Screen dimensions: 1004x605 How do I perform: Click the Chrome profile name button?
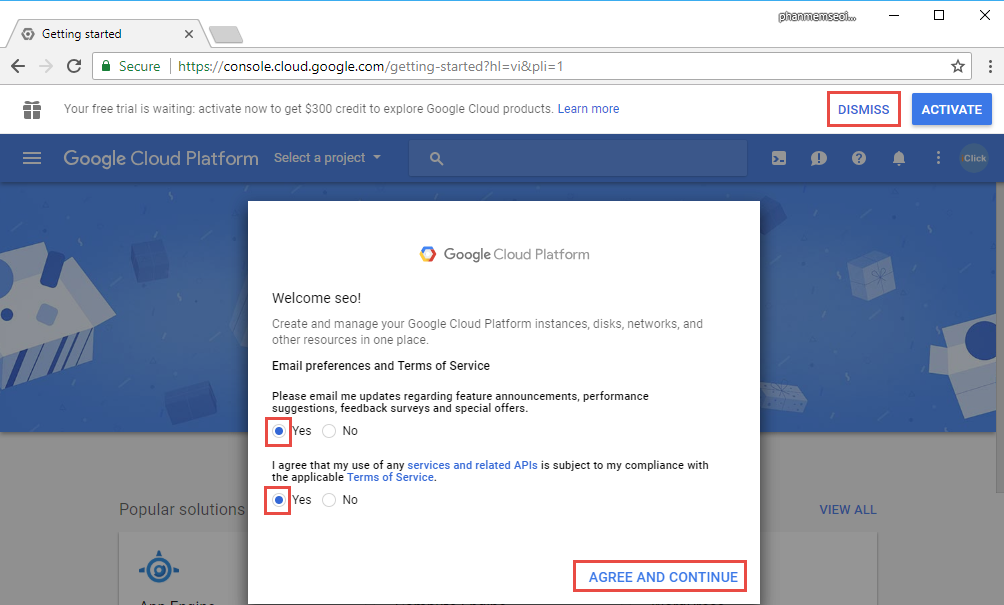tap(817, 17)
